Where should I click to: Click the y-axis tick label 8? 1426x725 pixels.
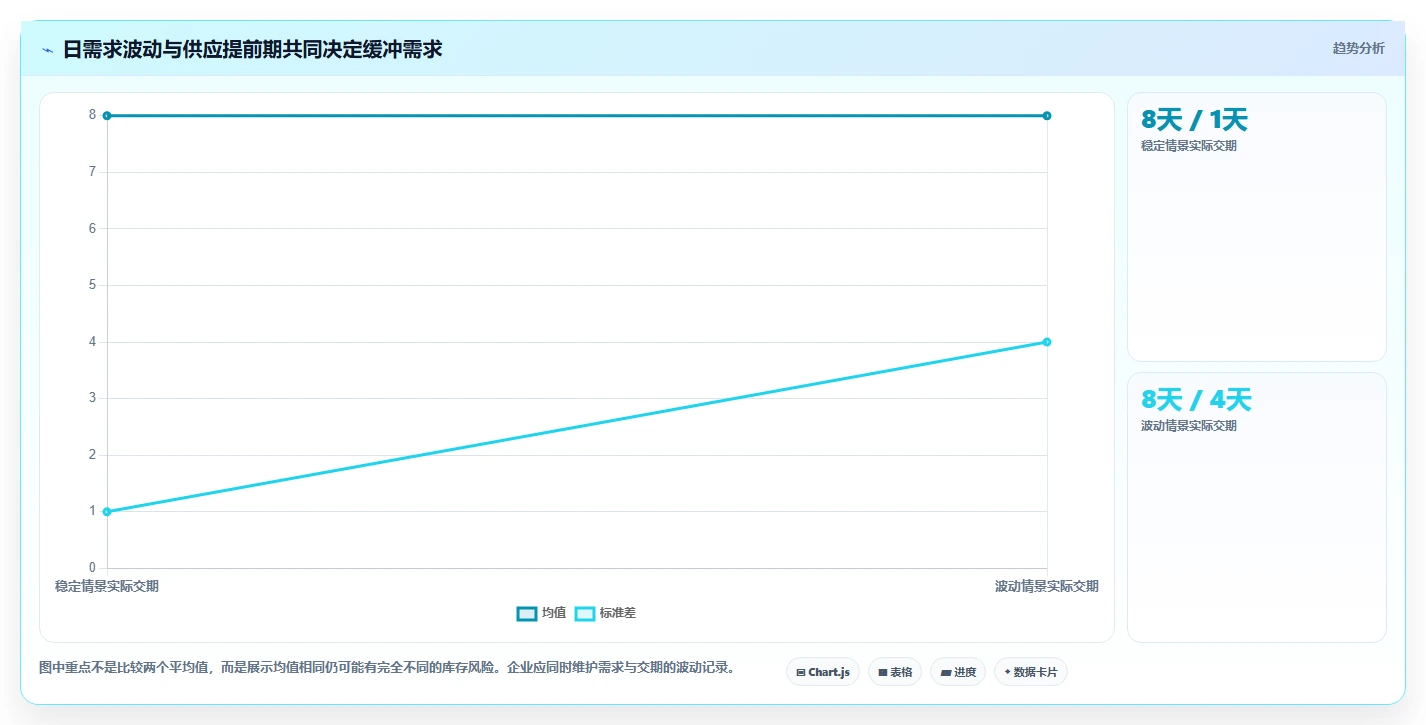tap(92, 115)
